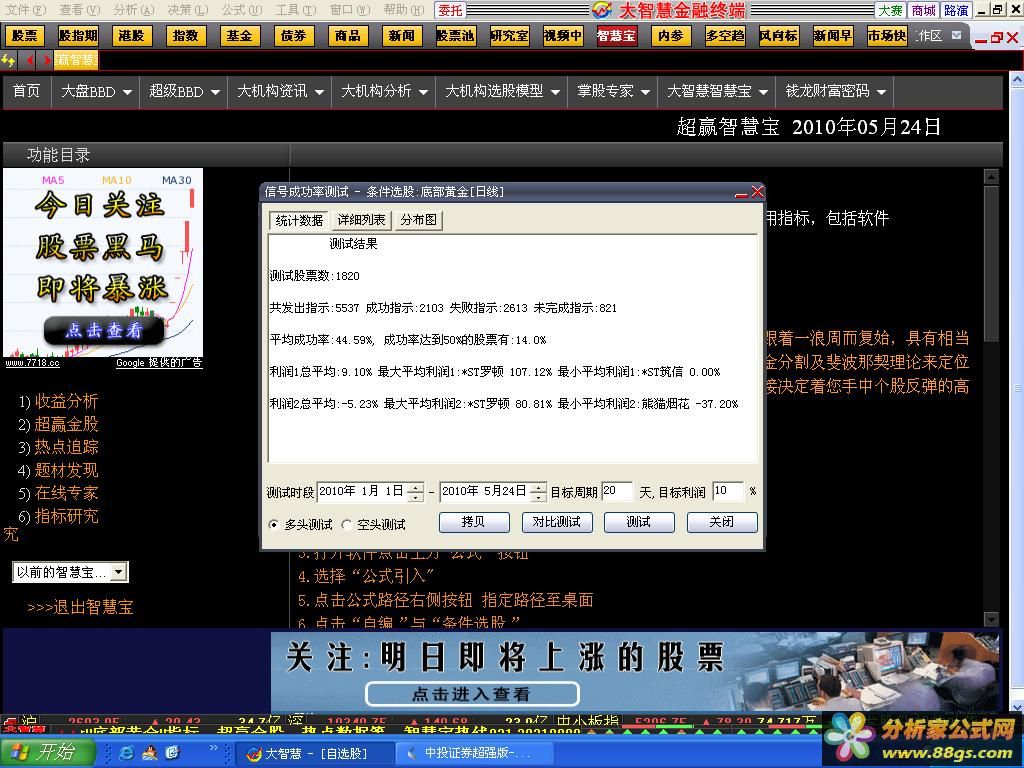
Task: Open the 视频中 toolbar button
Action: tap(563, 36)
